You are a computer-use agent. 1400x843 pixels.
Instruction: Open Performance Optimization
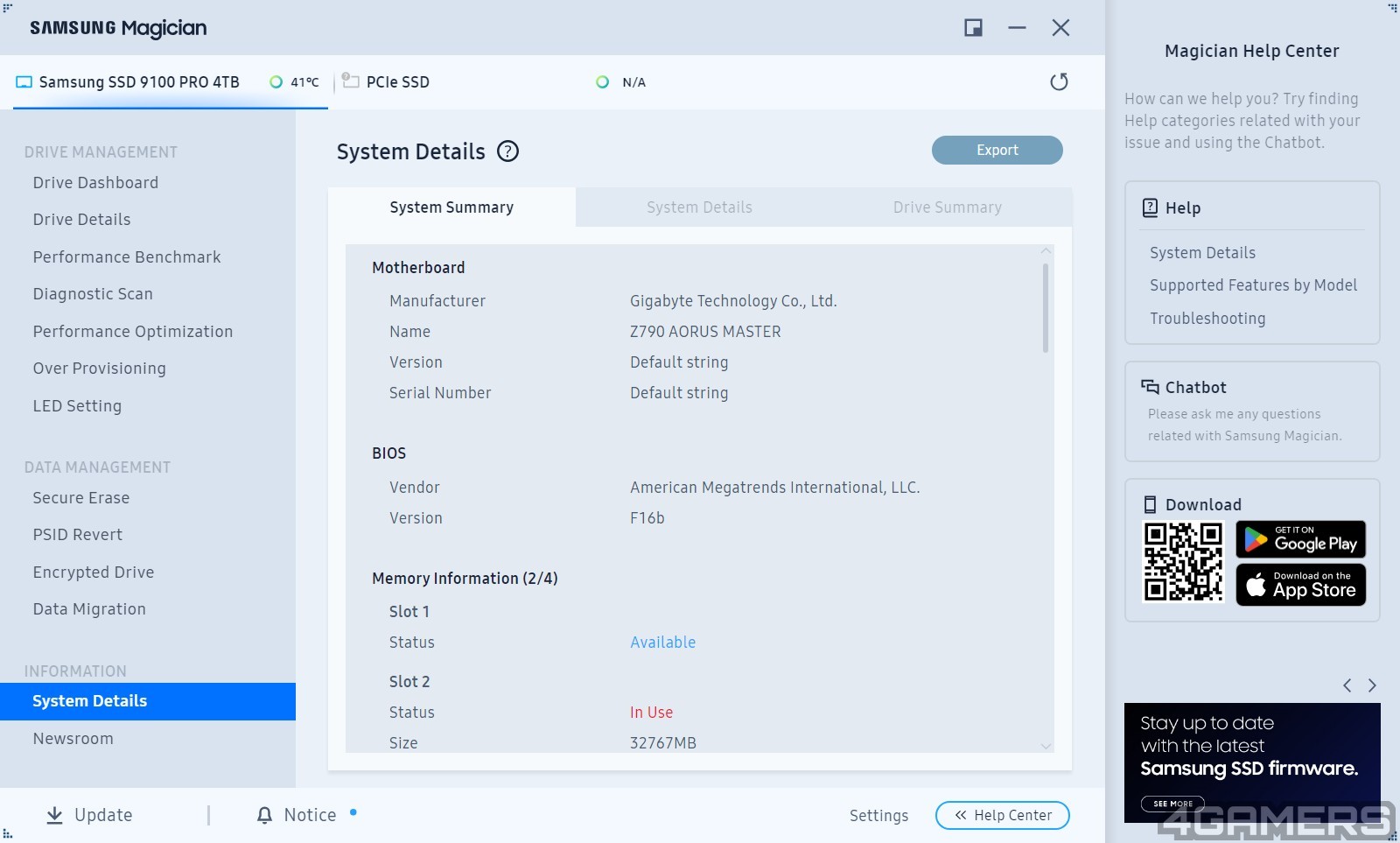pyautogui.click(x=133, y=331)
